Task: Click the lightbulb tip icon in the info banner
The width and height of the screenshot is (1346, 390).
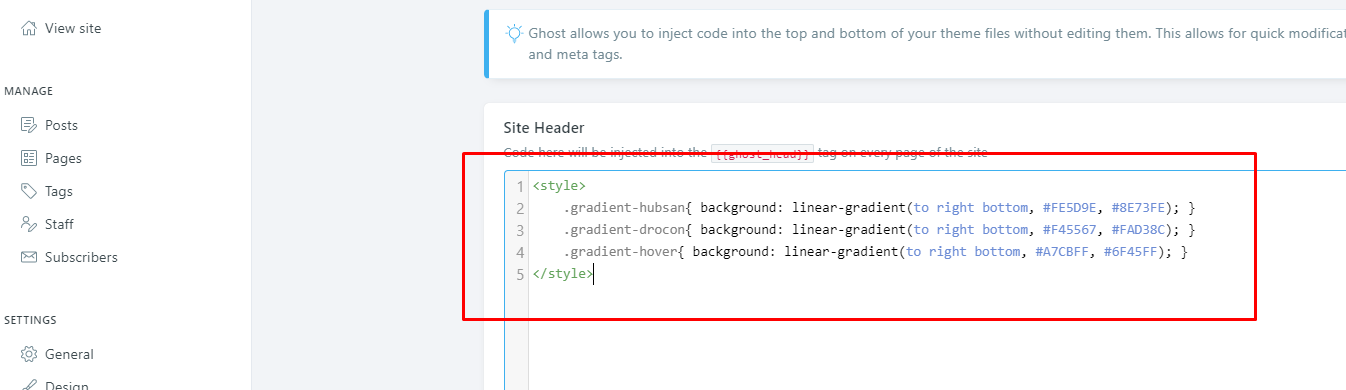Action: (514, 33)
